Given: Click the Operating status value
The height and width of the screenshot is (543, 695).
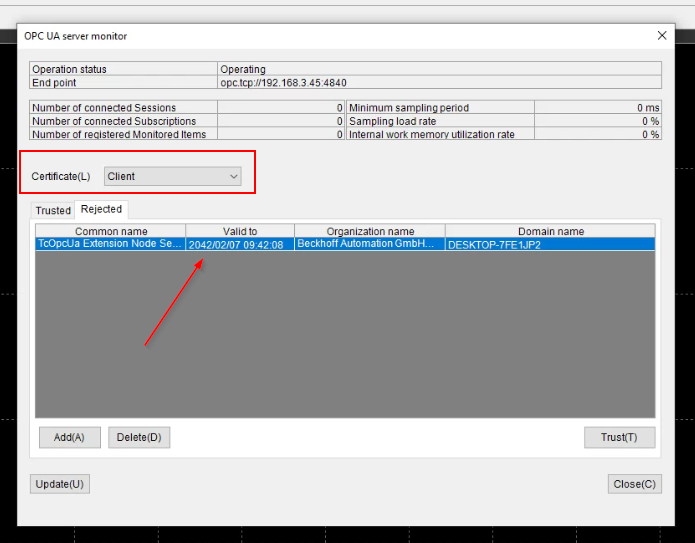Looking at the screenshot, I should 243,69.
